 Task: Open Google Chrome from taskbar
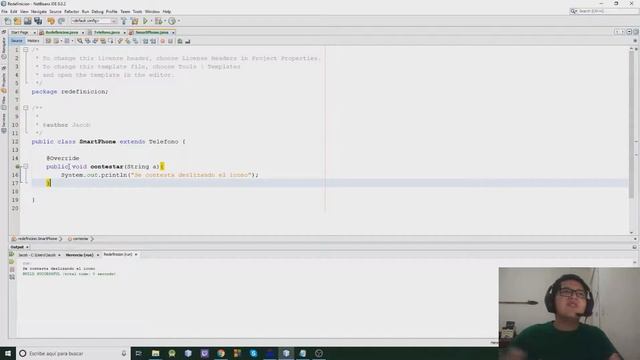pos(221,353)
